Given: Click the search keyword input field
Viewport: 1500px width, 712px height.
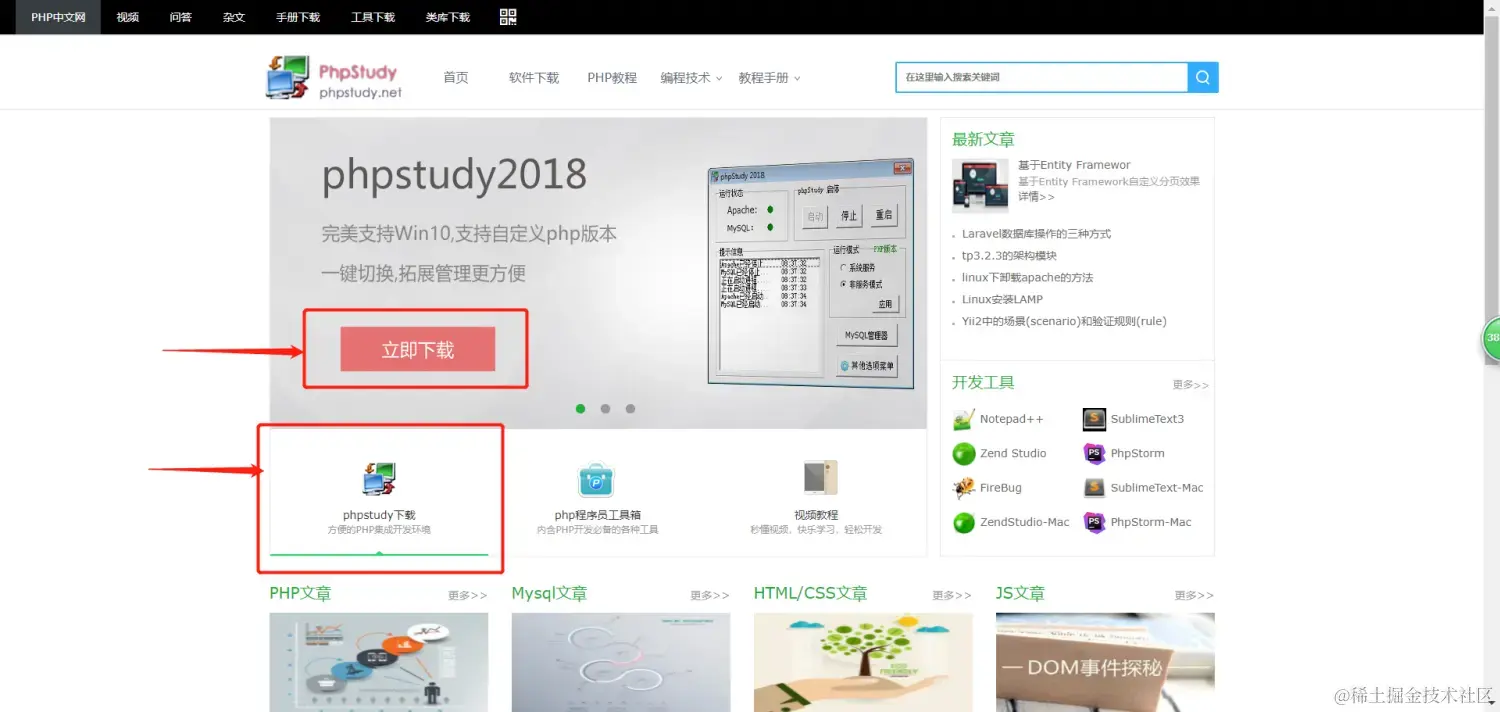Looking at the screenshot, I should [x=1041, y=77].
